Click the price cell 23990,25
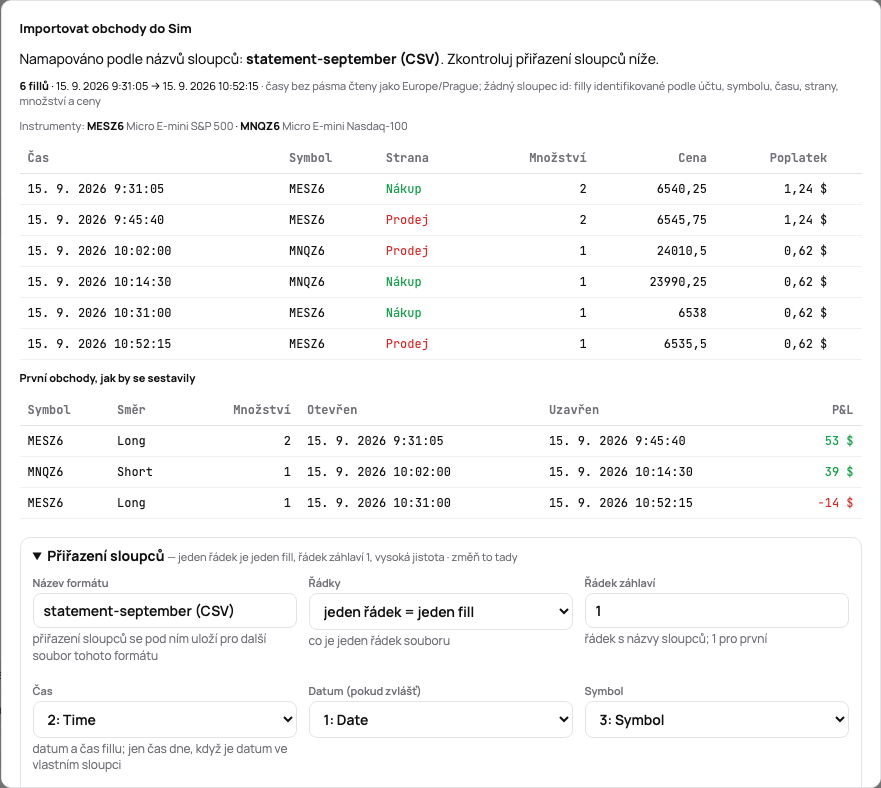This screenshot has width=881, height=788. (x=678, y=282)
